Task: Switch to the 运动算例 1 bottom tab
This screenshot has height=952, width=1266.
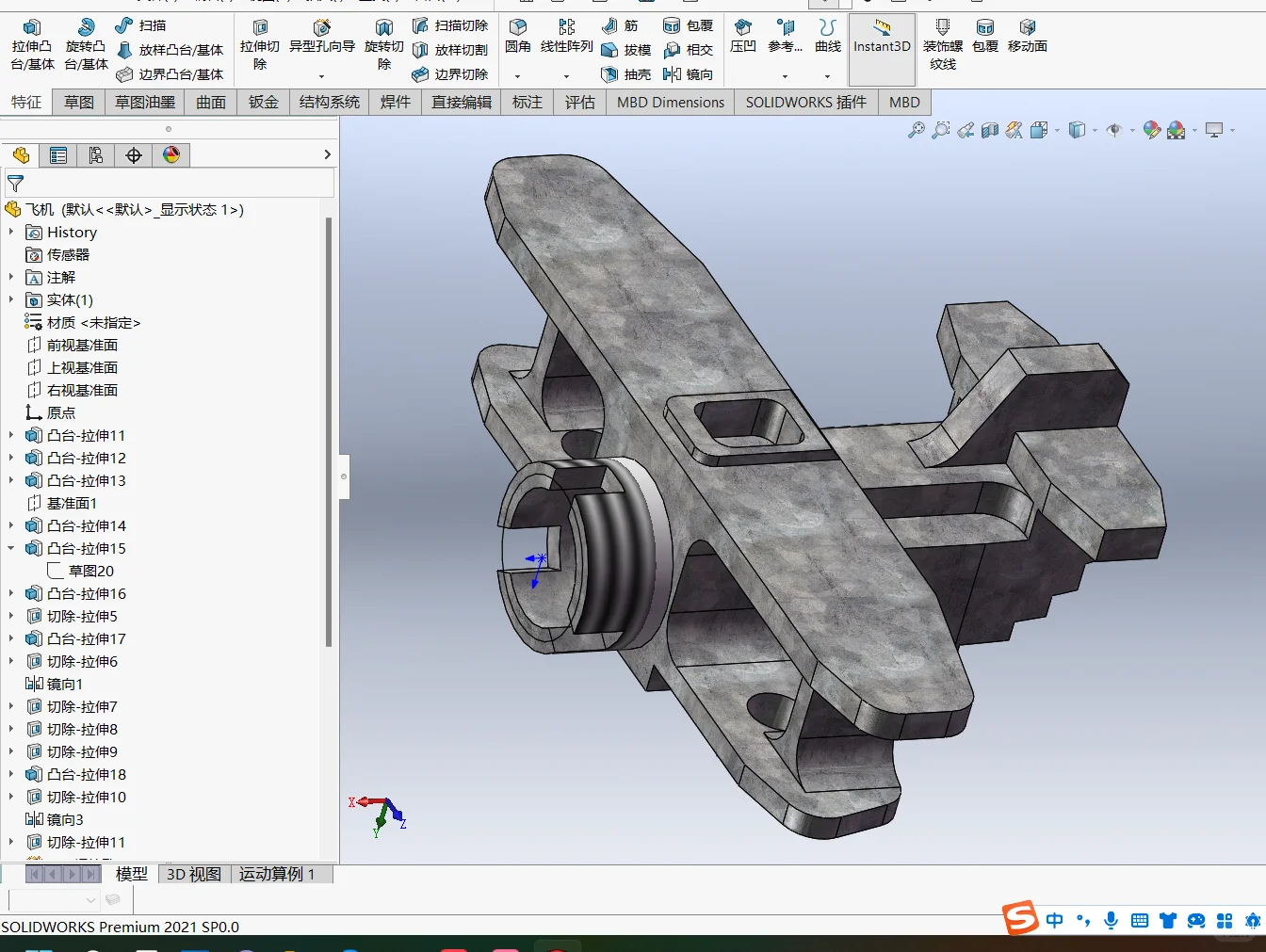Action: coord(276,874)
